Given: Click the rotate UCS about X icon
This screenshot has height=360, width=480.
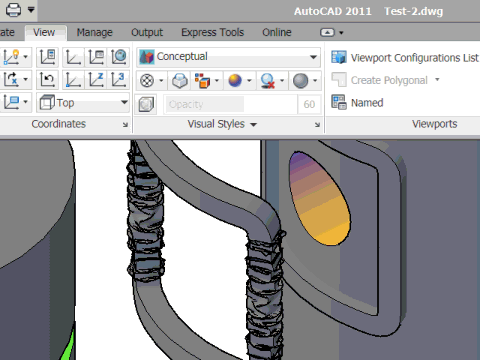Looking at the screenshot, I should [x=11, y=79].
